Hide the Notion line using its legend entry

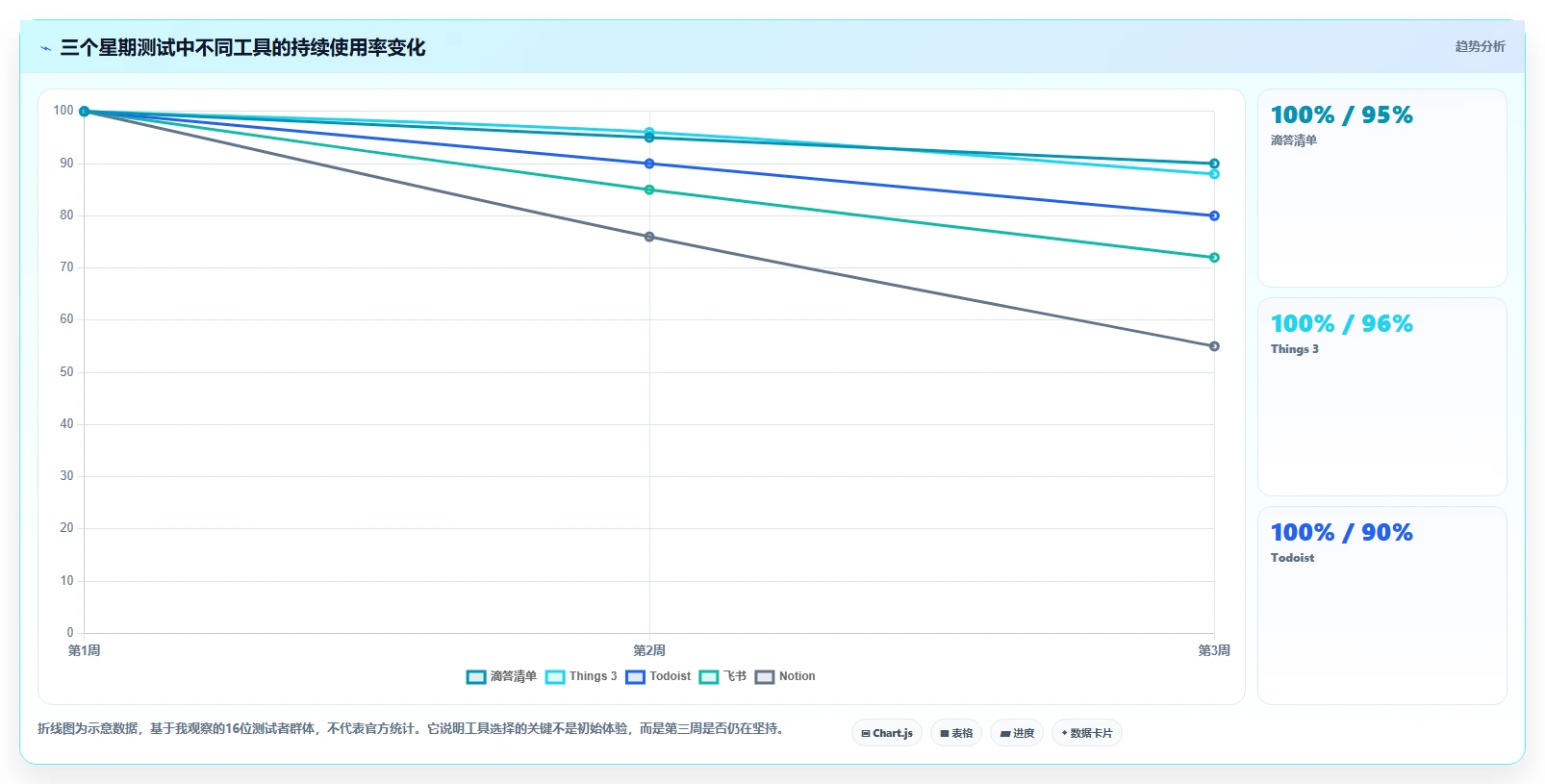[785, 676]
